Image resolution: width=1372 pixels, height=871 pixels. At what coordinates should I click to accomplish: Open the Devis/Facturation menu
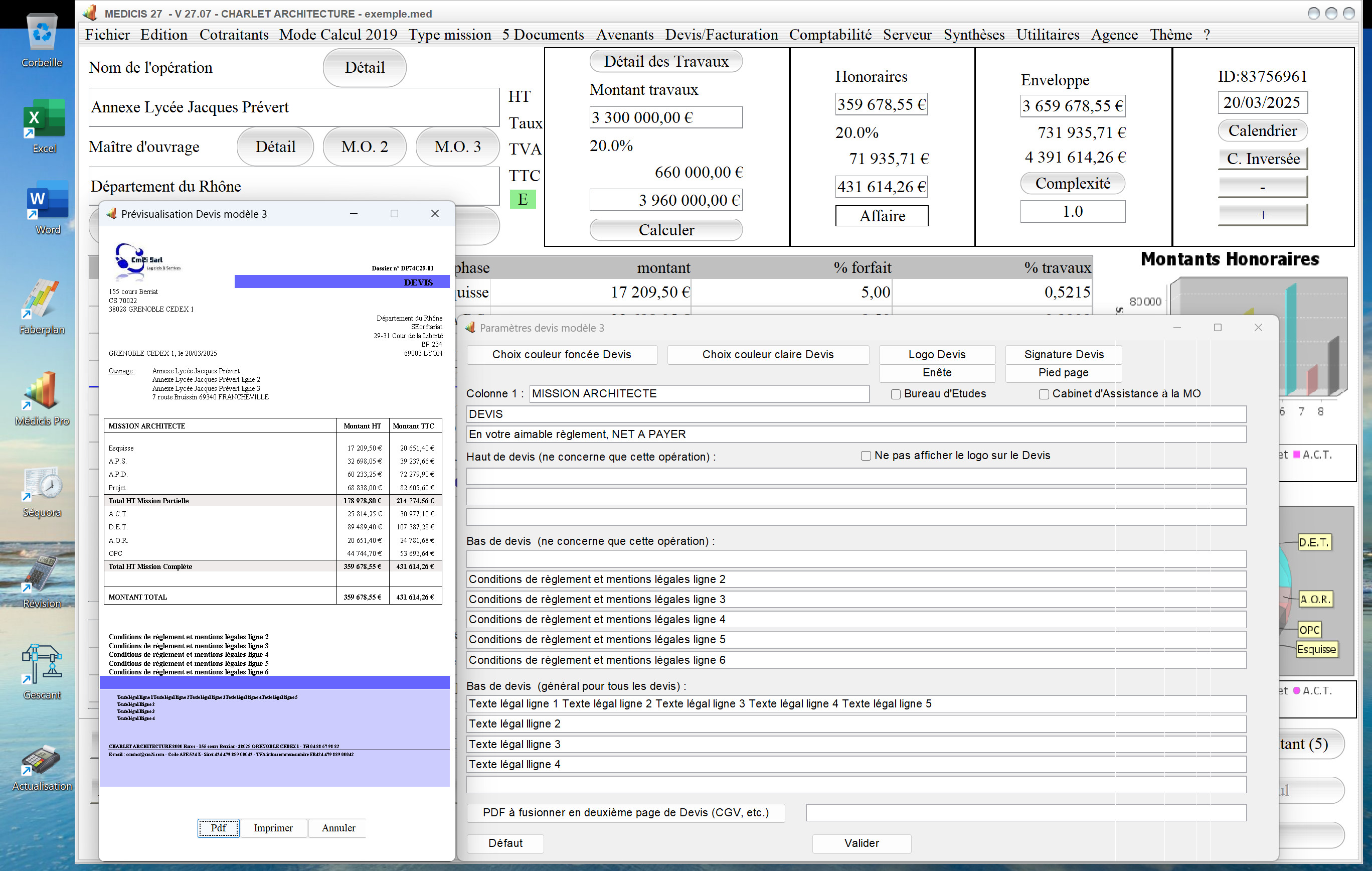(721, 35)
